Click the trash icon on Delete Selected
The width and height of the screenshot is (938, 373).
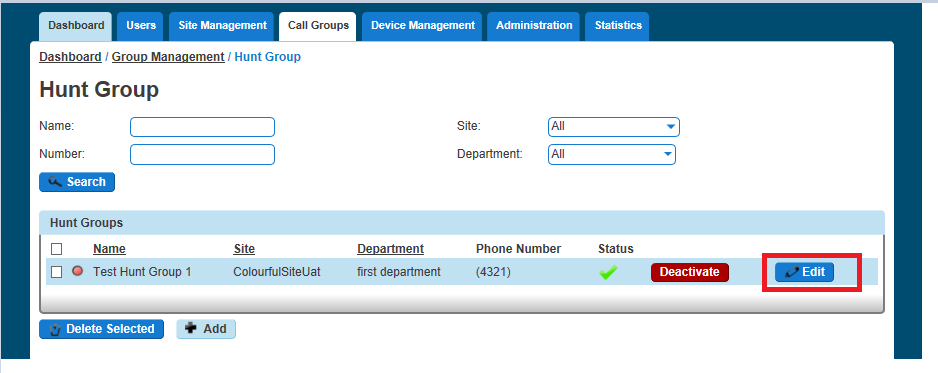[x=55, y=329]
